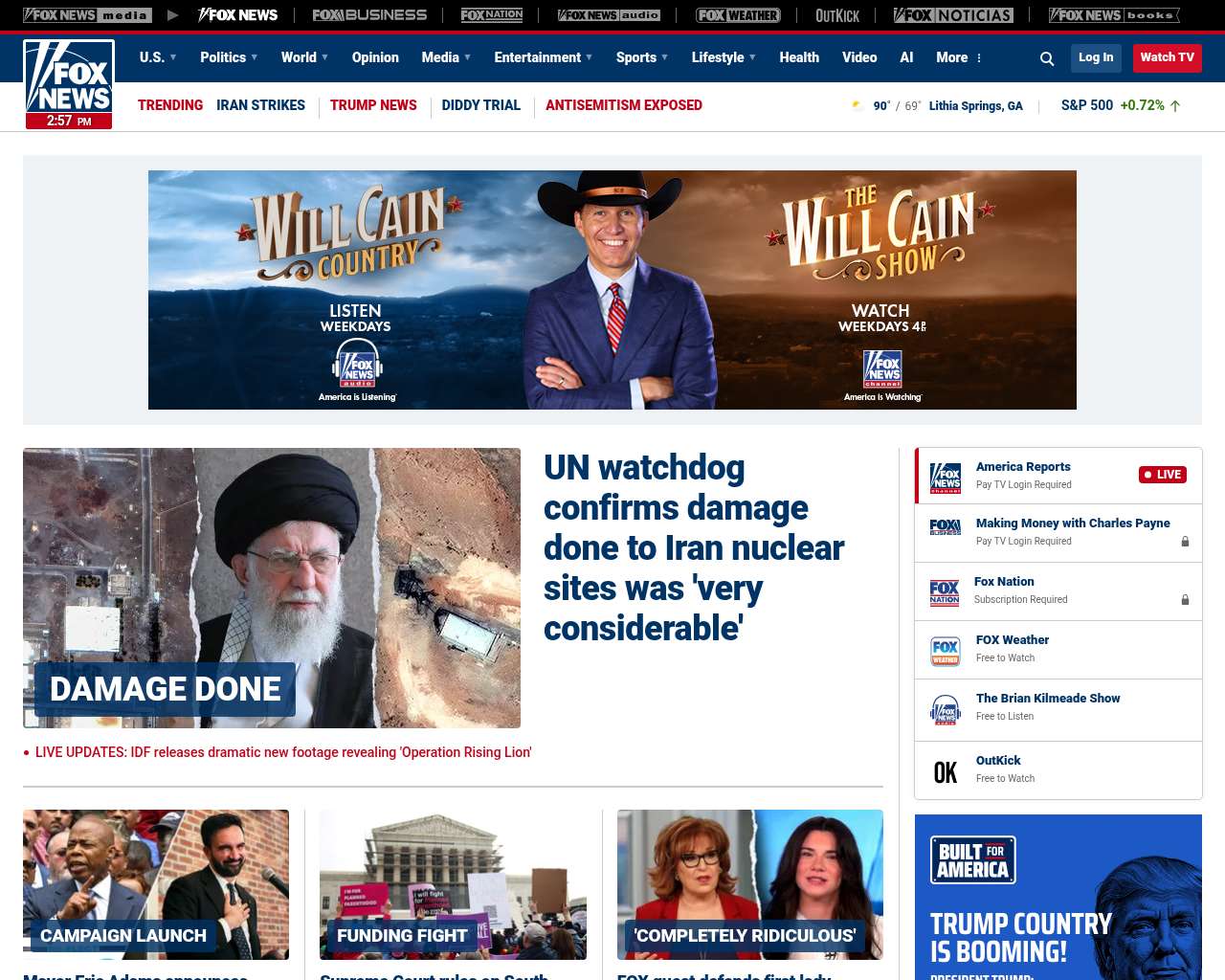Open OutKick logo in top bar

837,15
